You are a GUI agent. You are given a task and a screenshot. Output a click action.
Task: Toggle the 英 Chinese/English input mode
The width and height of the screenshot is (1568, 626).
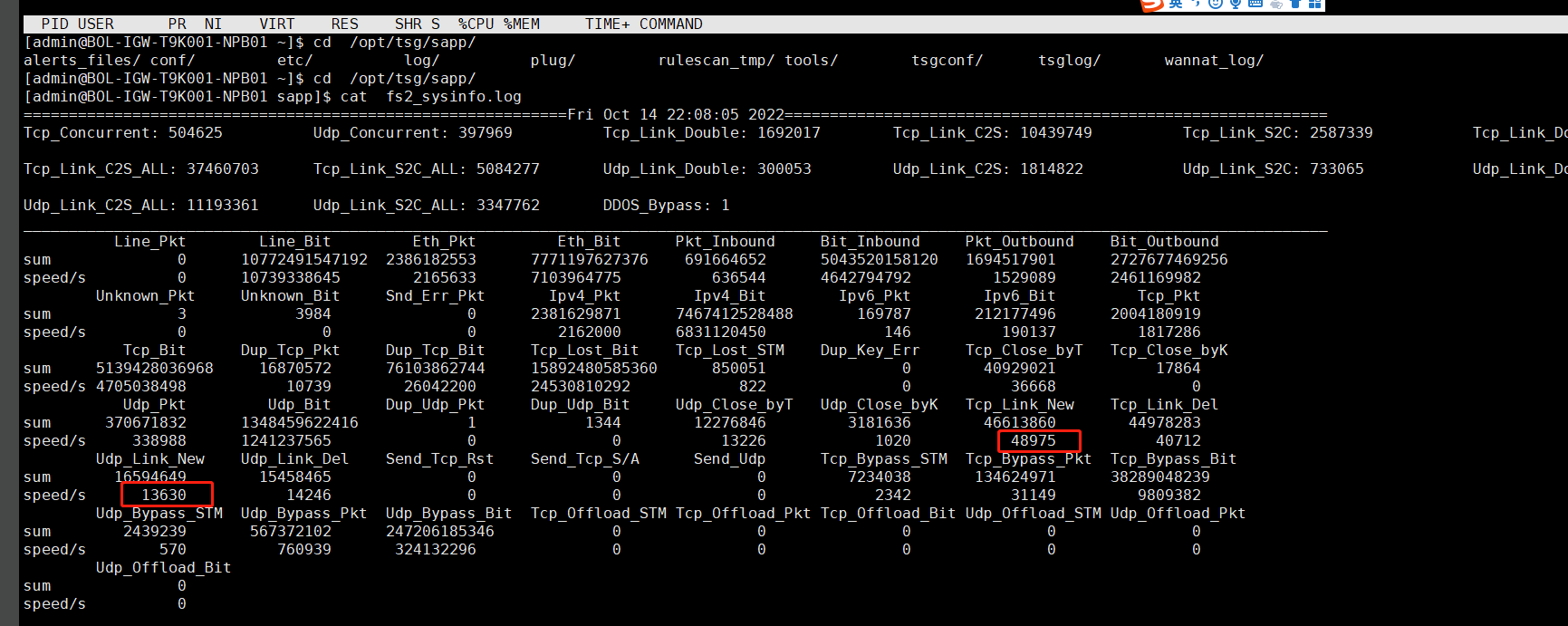point(1176,4)
